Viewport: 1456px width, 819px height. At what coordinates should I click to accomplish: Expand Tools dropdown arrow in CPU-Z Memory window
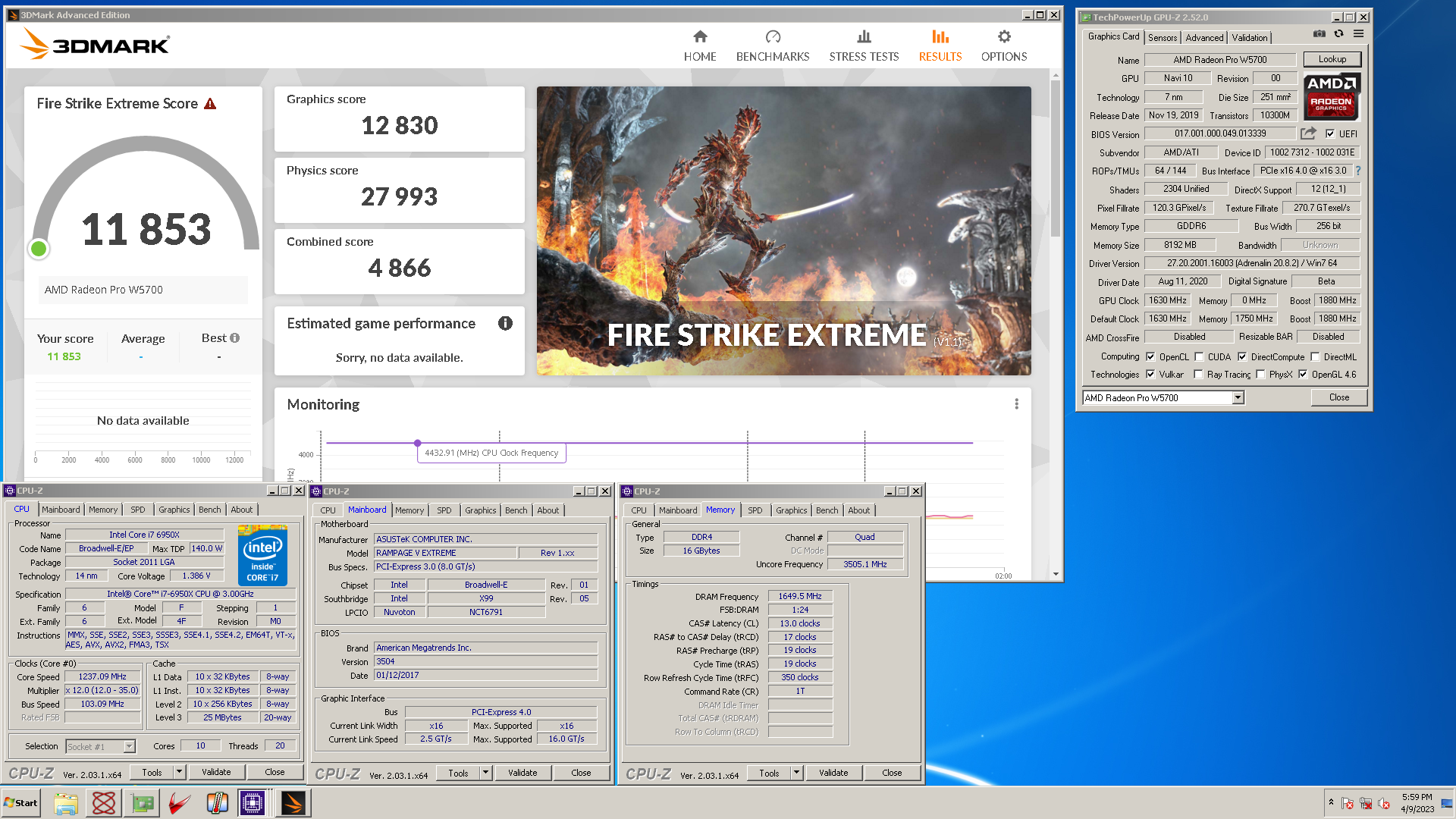tap(797, 773)
